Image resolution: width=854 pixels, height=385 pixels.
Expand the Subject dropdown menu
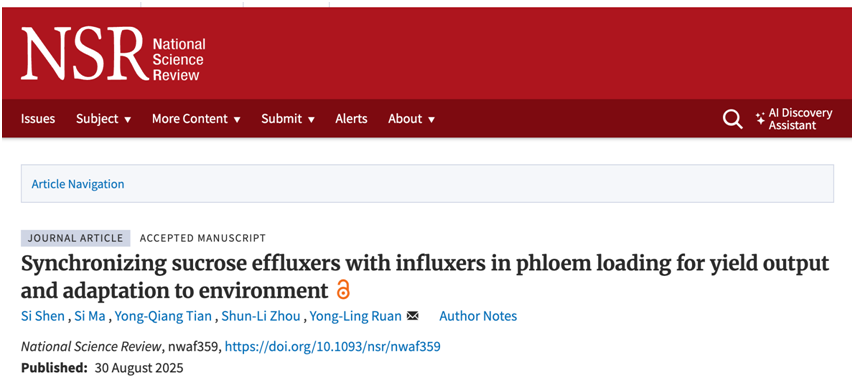pos(103,119)
